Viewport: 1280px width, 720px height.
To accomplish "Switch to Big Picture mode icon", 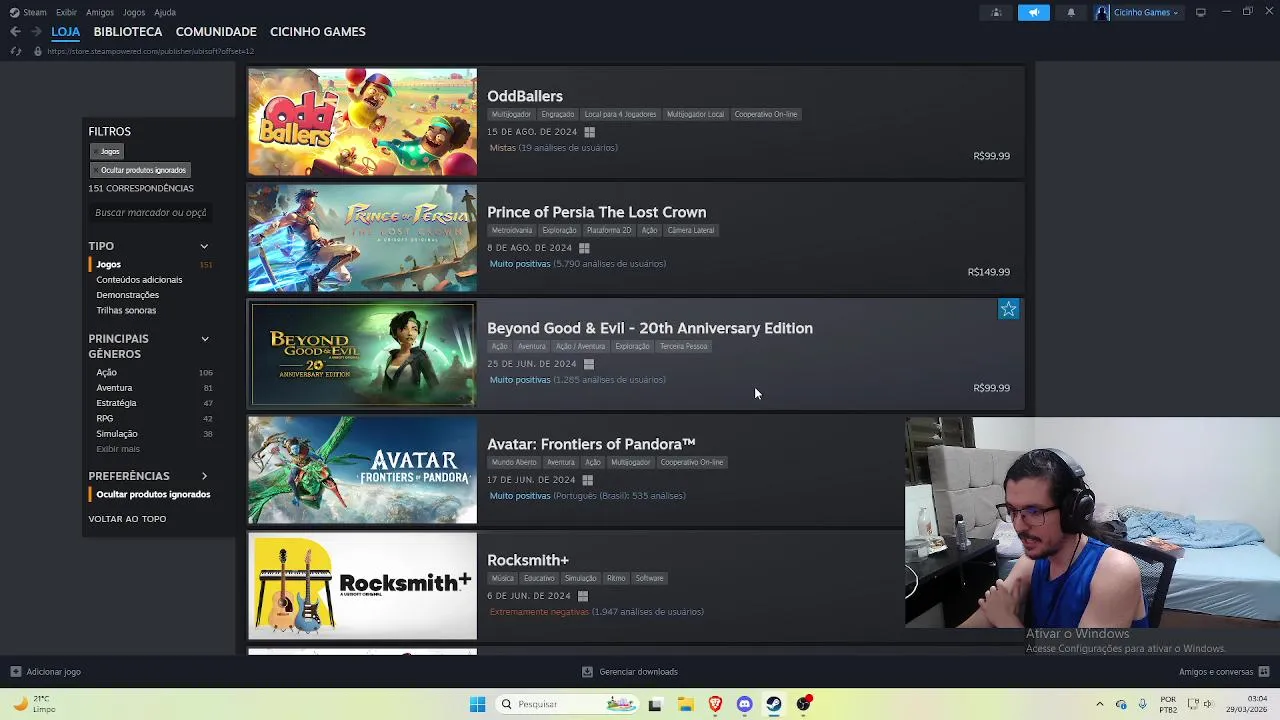I will point(1201,12).
